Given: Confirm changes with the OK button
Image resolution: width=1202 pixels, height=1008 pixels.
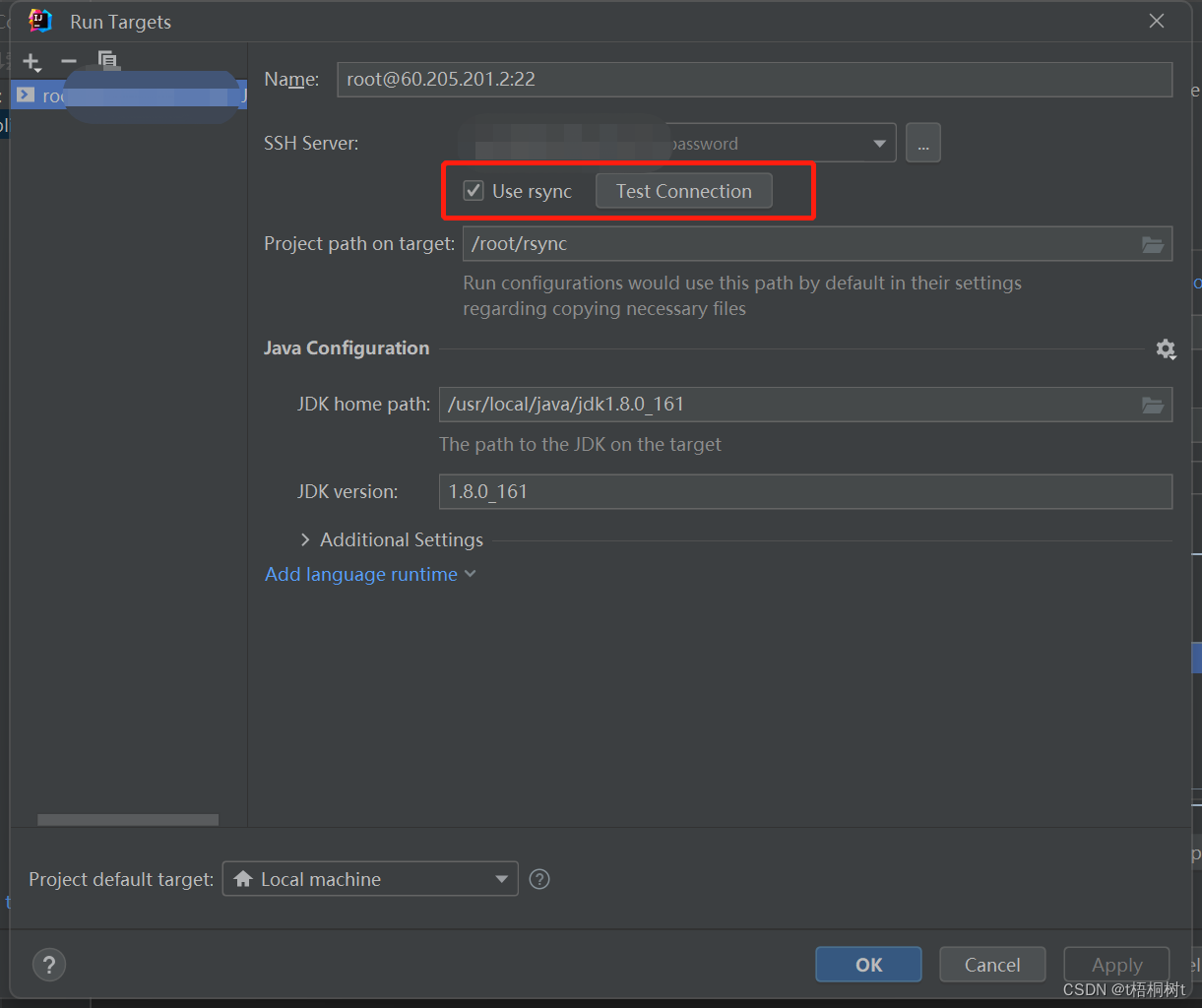Looking at the screenshot, I should (x=867, y=964).
